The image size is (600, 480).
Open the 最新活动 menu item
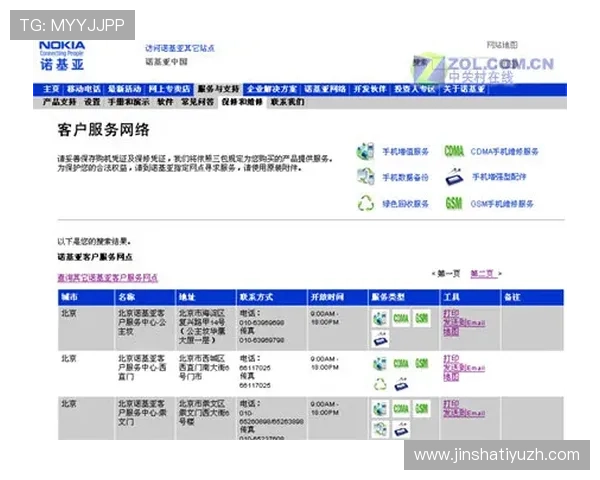(124, 89)
